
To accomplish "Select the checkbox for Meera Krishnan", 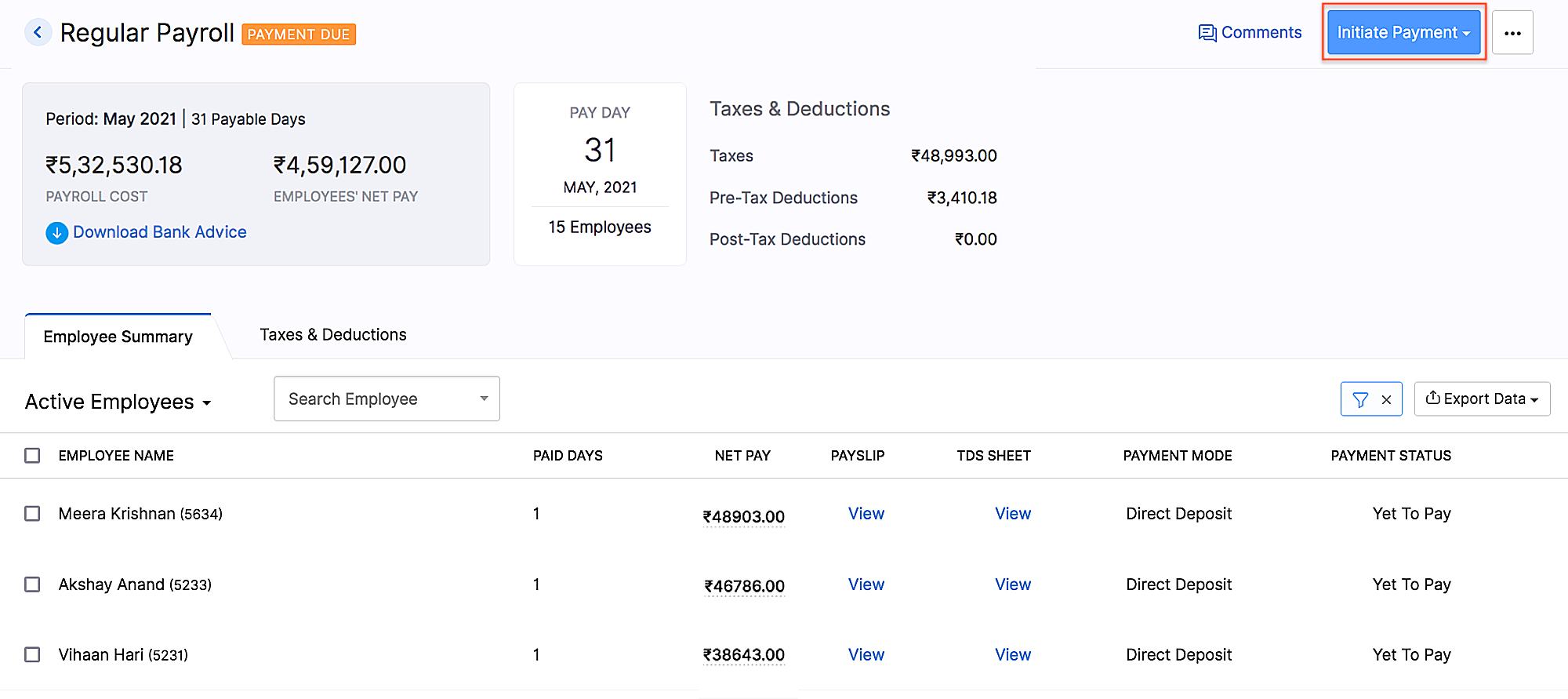I will pyautogui.click(x=32, y=514).
